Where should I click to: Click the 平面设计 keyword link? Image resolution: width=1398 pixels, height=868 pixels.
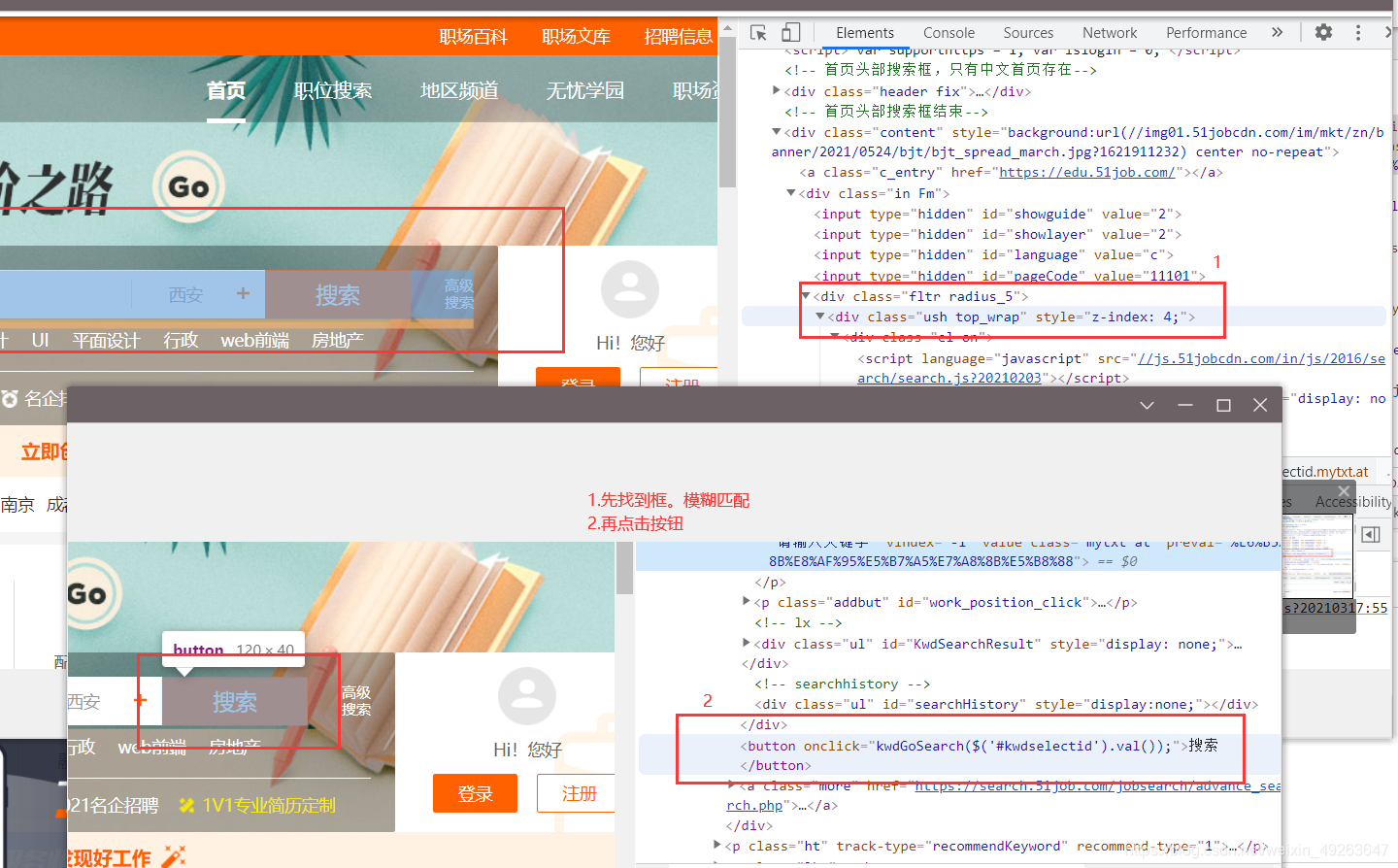106,341
